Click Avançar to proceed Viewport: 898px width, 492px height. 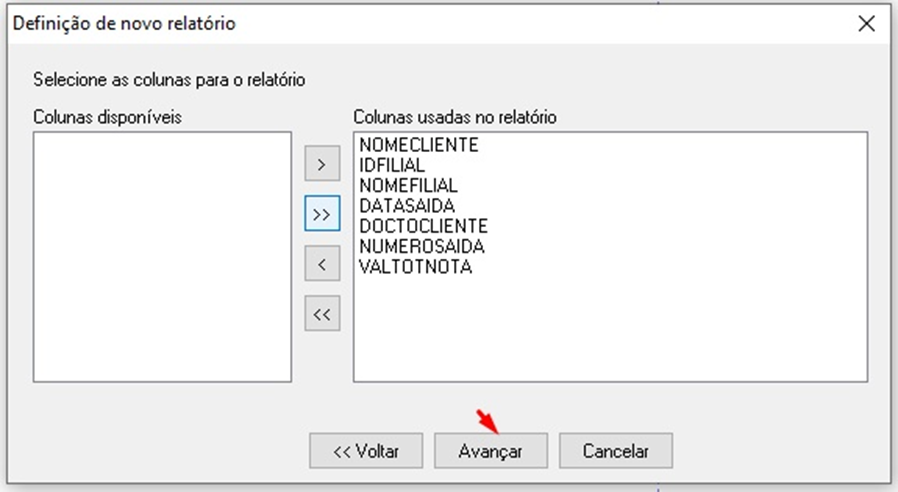point(491,451)
